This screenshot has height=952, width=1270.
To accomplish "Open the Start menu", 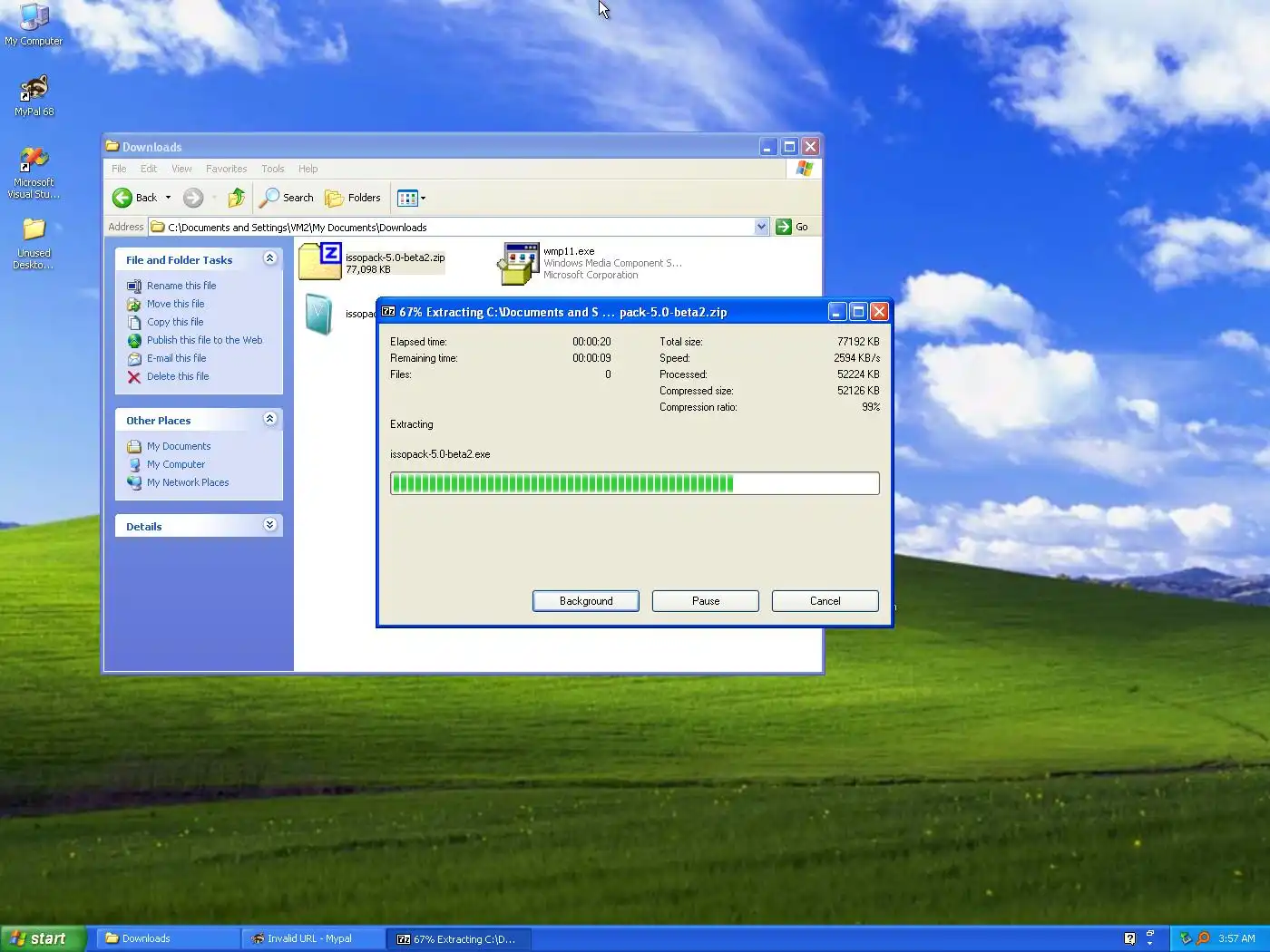I will point(43,938).
